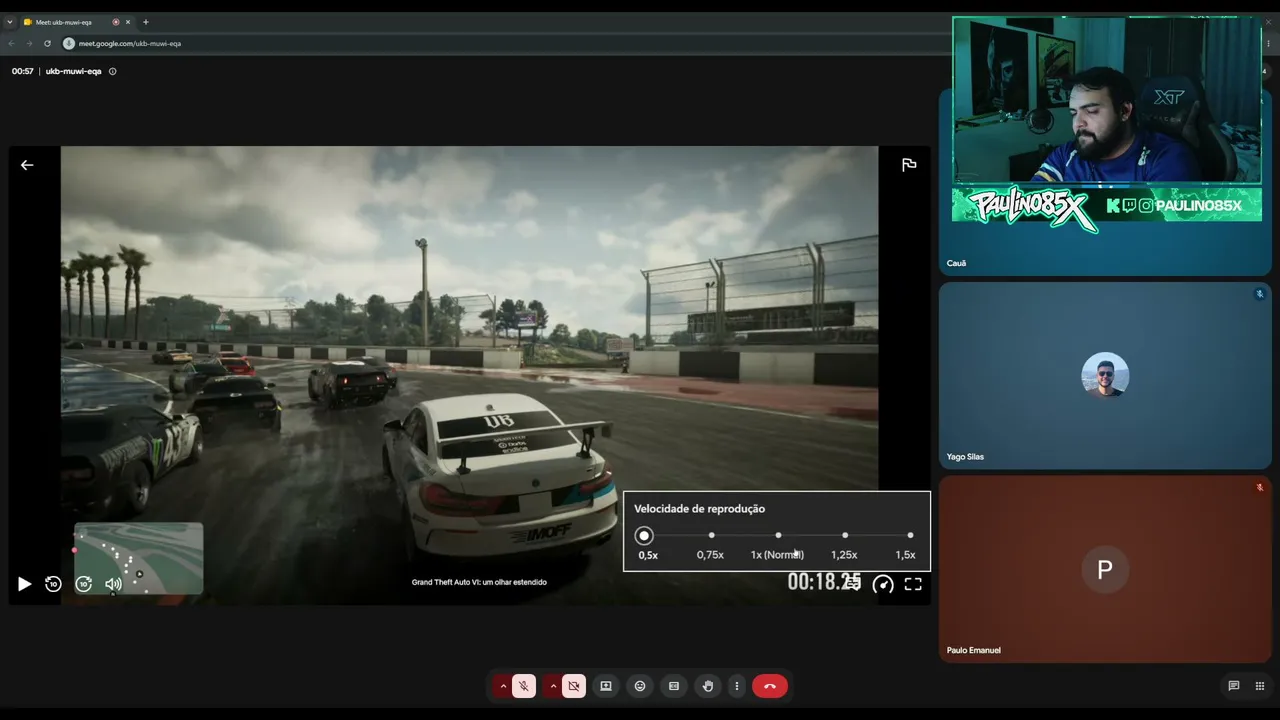Open the playback speed gauge icon

pos(883,584)
